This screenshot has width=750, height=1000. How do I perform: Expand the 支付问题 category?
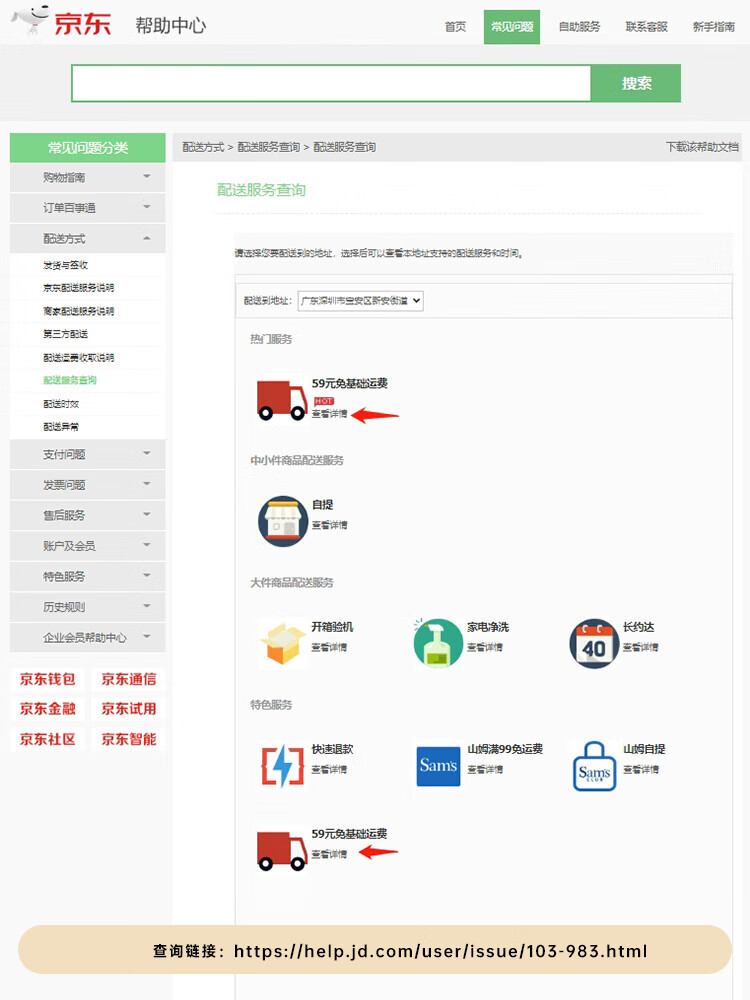[87, 454]
